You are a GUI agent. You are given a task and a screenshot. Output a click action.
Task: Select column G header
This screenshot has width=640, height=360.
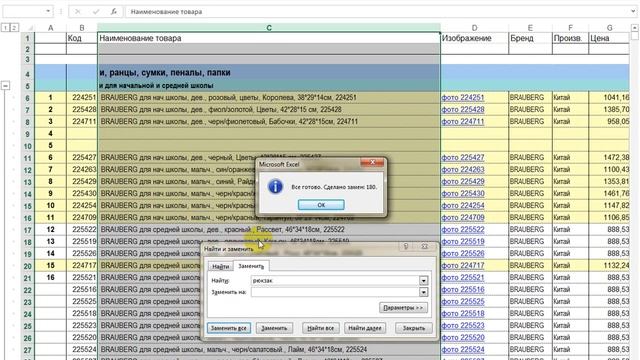(609, 28)
